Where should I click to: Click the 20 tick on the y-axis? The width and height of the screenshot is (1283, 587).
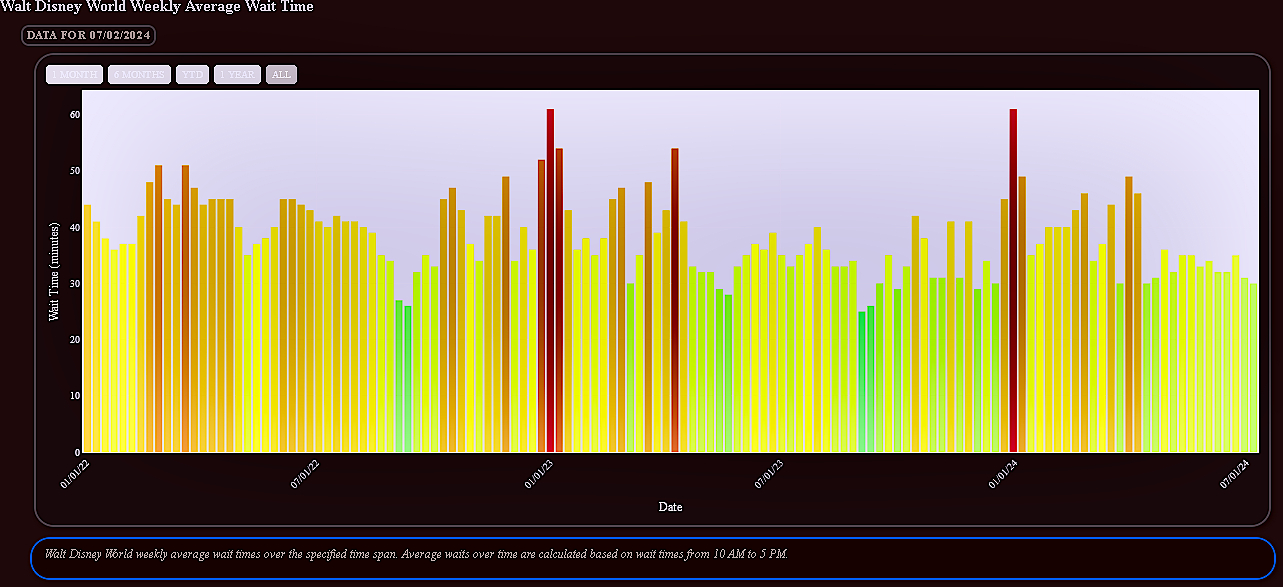pyautogui.click(x=74, y=340)
